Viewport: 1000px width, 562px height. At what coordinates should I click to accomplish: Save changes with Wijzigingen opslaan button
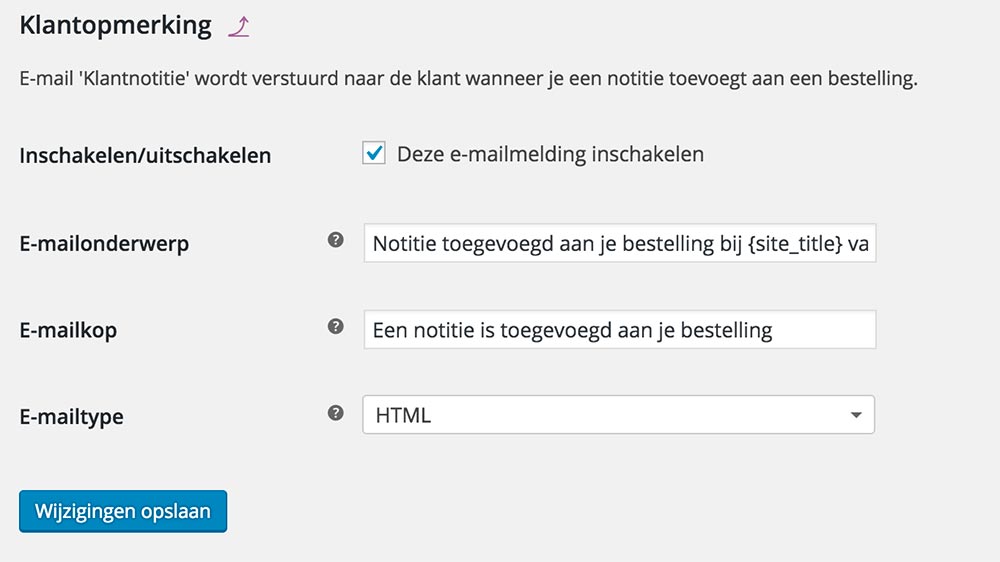point(123,511)
